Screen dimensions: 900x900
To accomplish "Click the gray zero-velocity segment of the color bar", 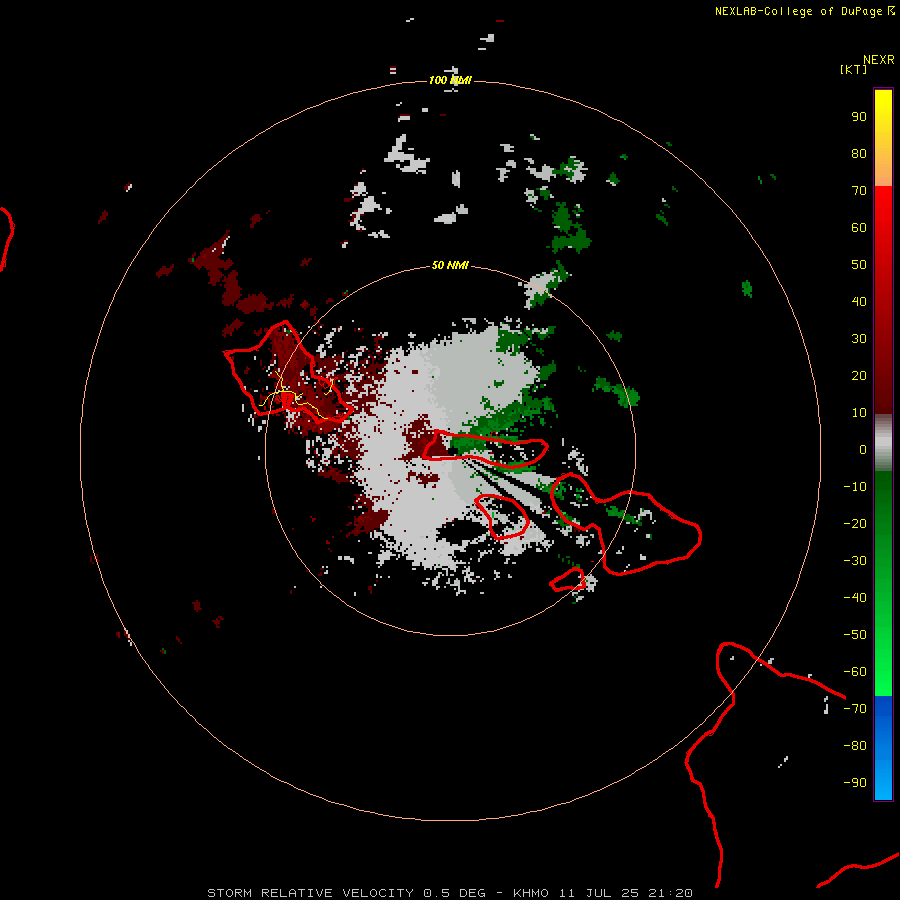I will (x=883, y=443).
